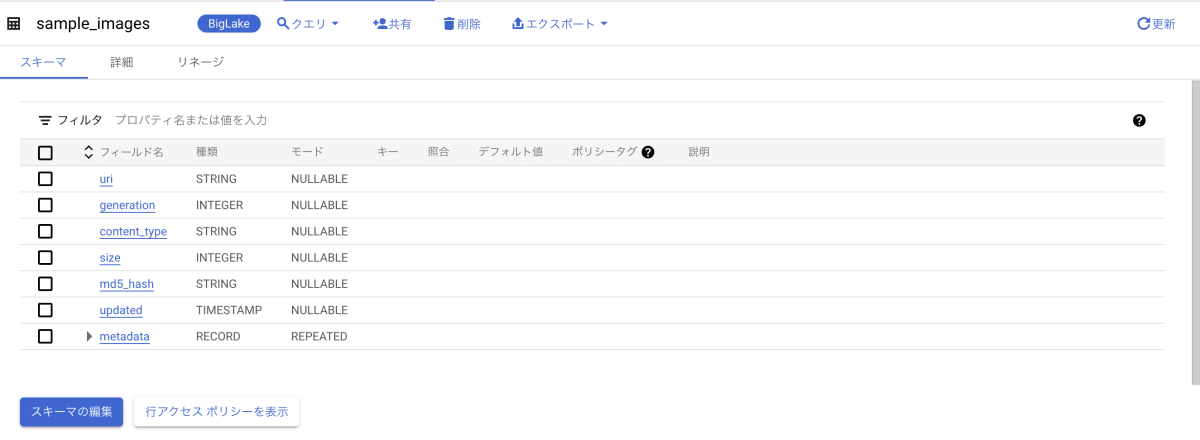Check the updated row checkbox
The height and width of the screenshot is (440, 1200).
point(45,310)
